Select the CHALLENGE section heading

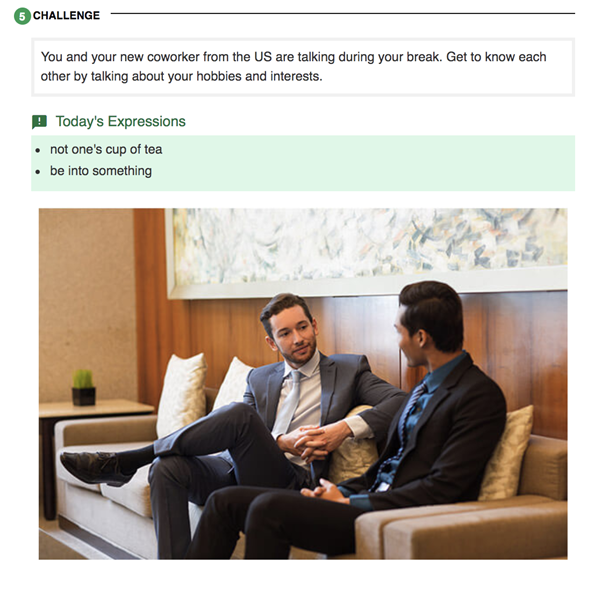click(x=66, y=15)
